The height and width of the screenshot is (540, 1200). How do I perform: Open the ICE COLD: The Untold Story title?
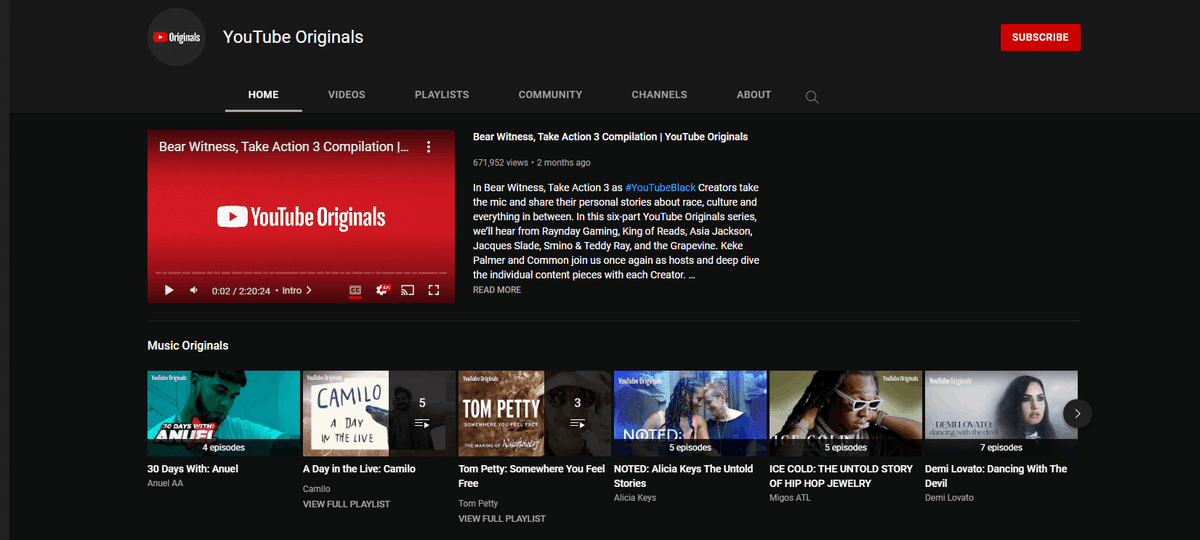[841, 476]
